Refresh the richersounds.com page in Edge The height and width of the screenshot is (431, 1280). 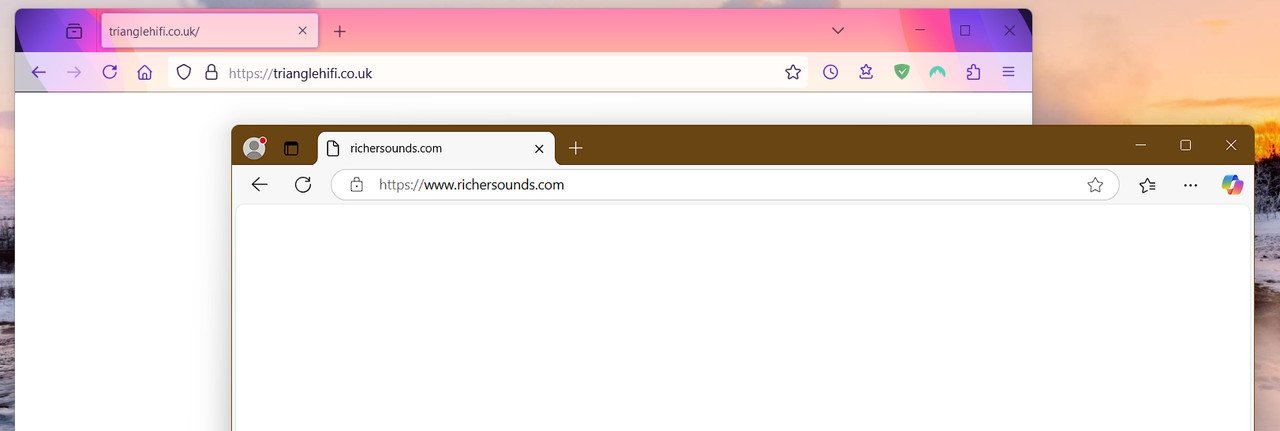303,184
